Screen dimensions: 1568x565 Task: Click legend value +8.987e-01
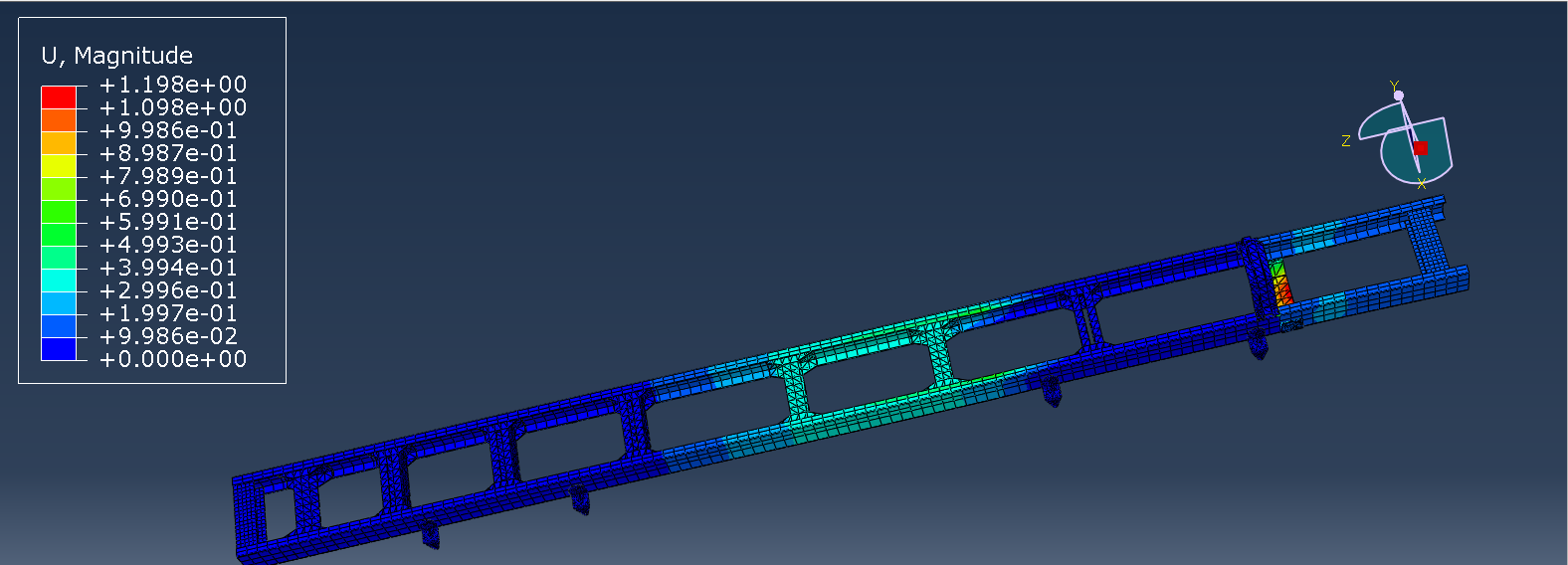(168, 153)
